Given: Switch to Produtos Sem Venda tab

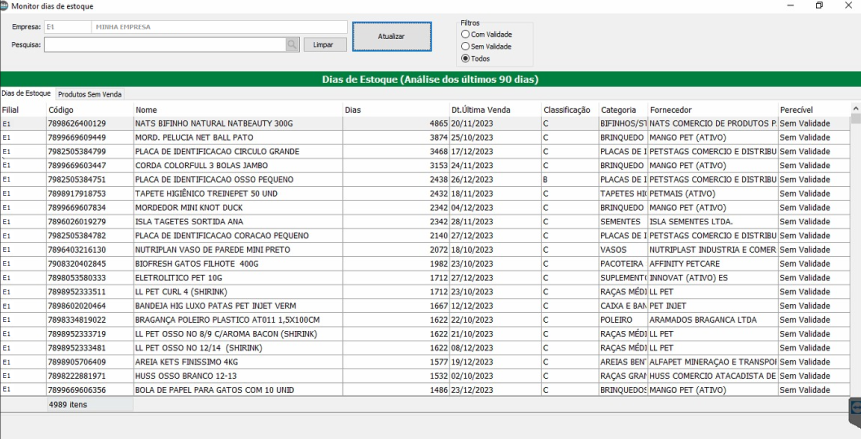Looking at the screenshot, I should (90, 94).
